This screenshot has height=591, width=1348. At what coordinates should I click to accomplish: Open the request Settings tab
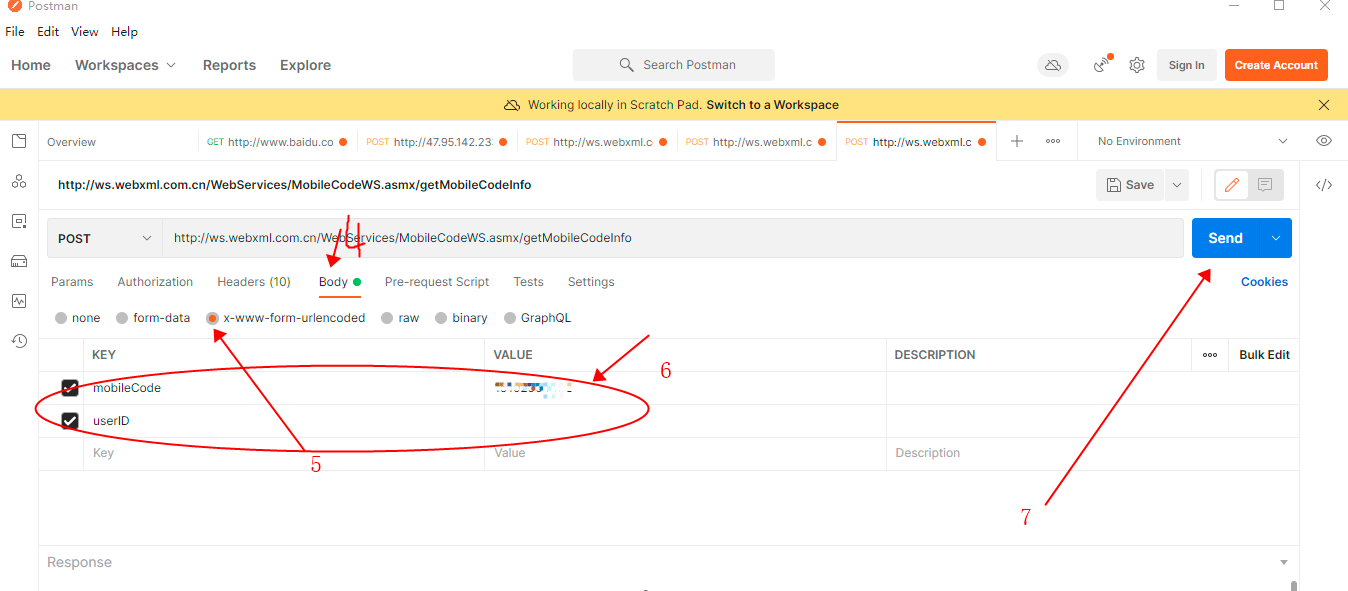591,282
